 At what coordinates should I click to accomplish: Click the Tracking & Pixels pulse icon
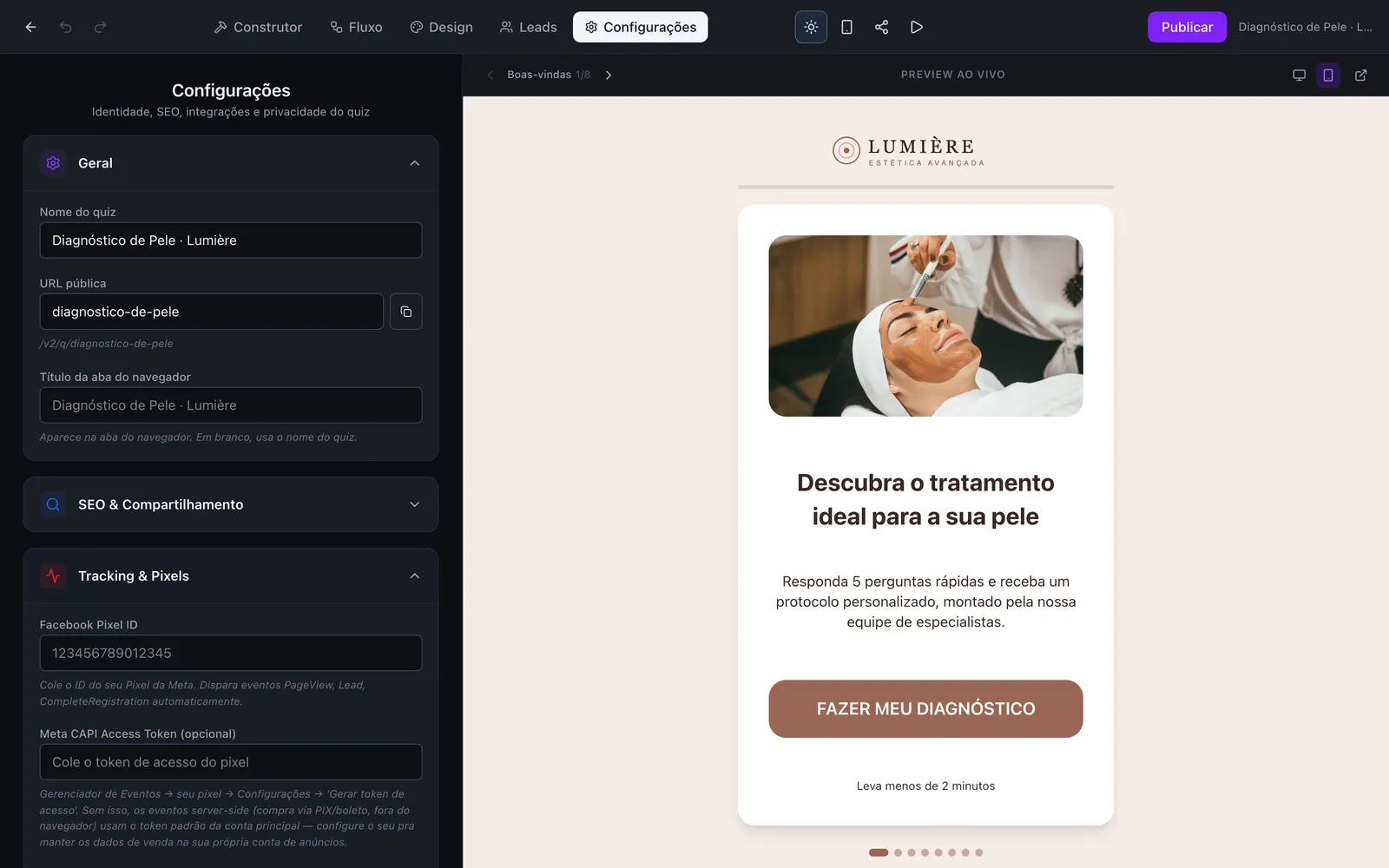[x=53, y=575]
